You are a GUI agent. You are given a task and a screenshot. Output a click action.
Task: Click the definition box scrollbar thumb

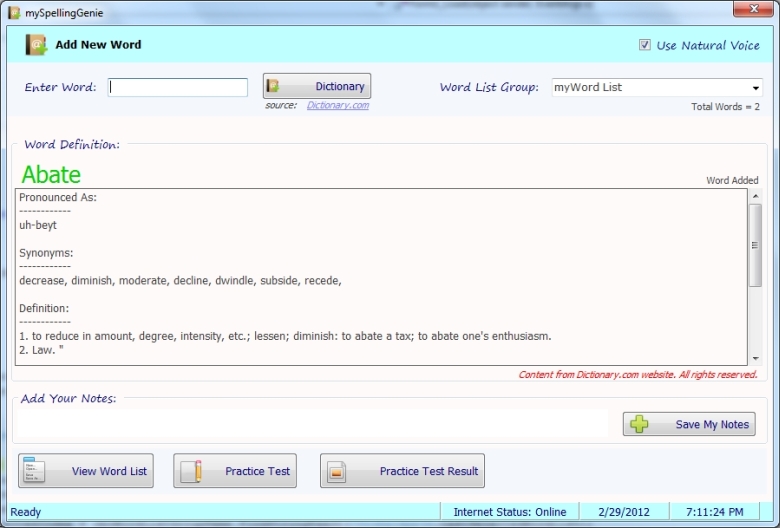pos(756,245)
